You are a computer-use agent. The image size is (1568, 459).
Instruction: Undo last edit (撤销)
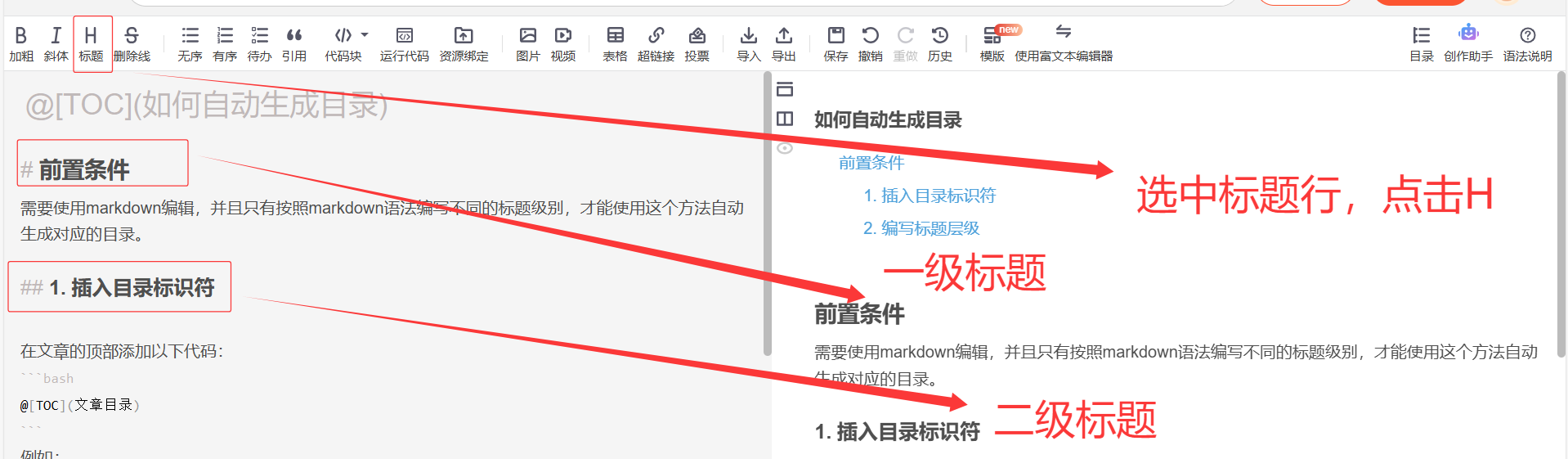click(x=871, y=44)
